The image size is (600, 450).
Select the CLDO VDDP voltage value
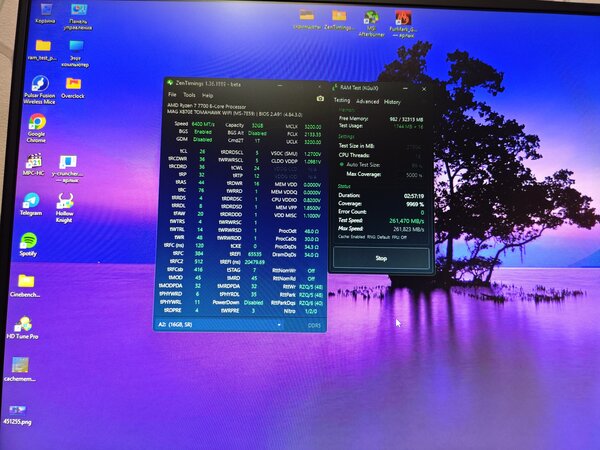coord(312,162)
